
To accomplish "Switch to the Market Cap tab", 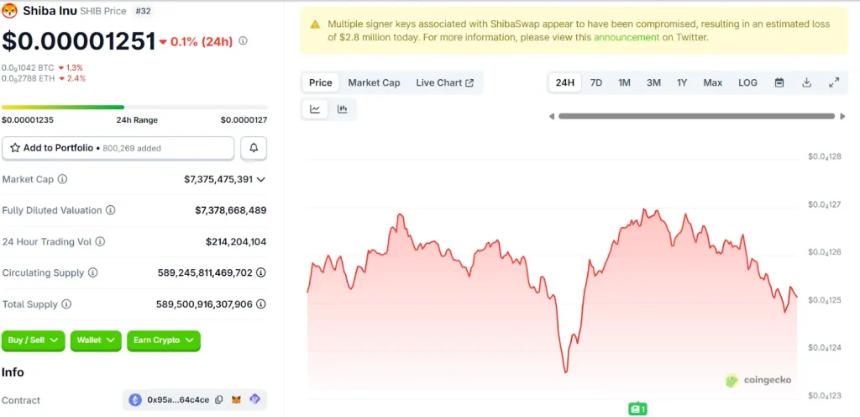I will point(374,83).
